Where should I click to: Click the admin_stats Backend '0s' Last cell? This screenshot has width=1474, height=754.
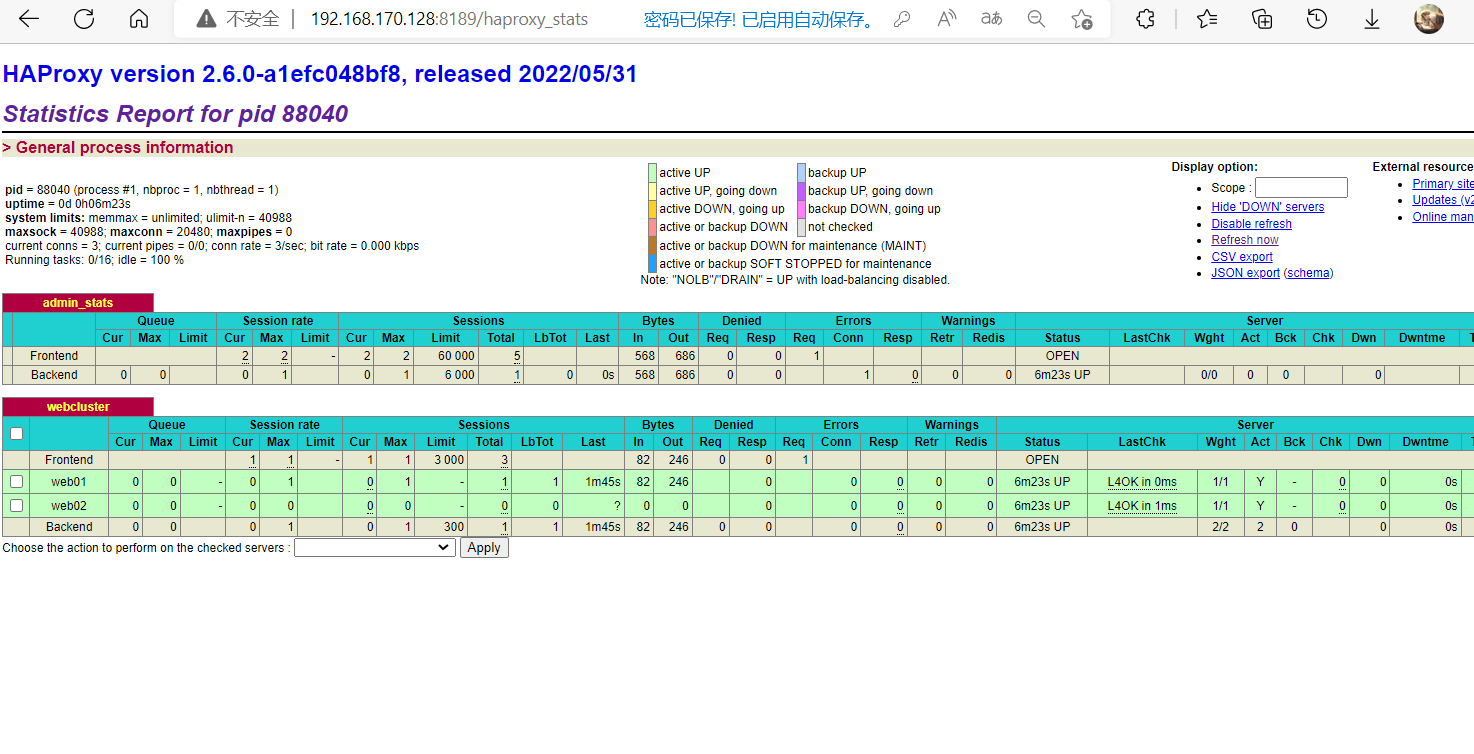(x=598, y=375)
